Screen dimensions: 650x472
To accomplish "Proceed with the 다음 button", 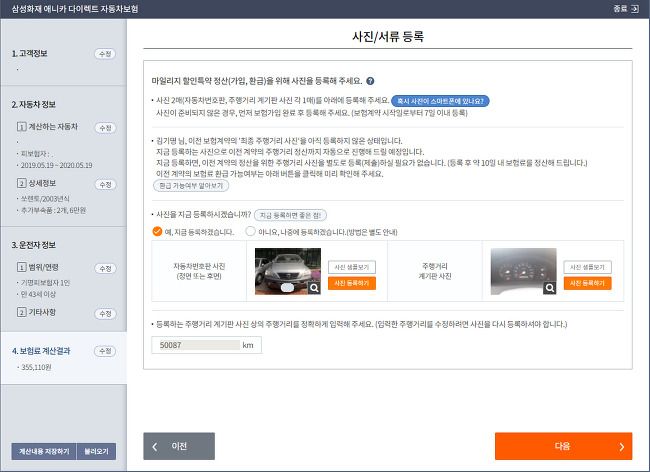I will pos(563,446).
